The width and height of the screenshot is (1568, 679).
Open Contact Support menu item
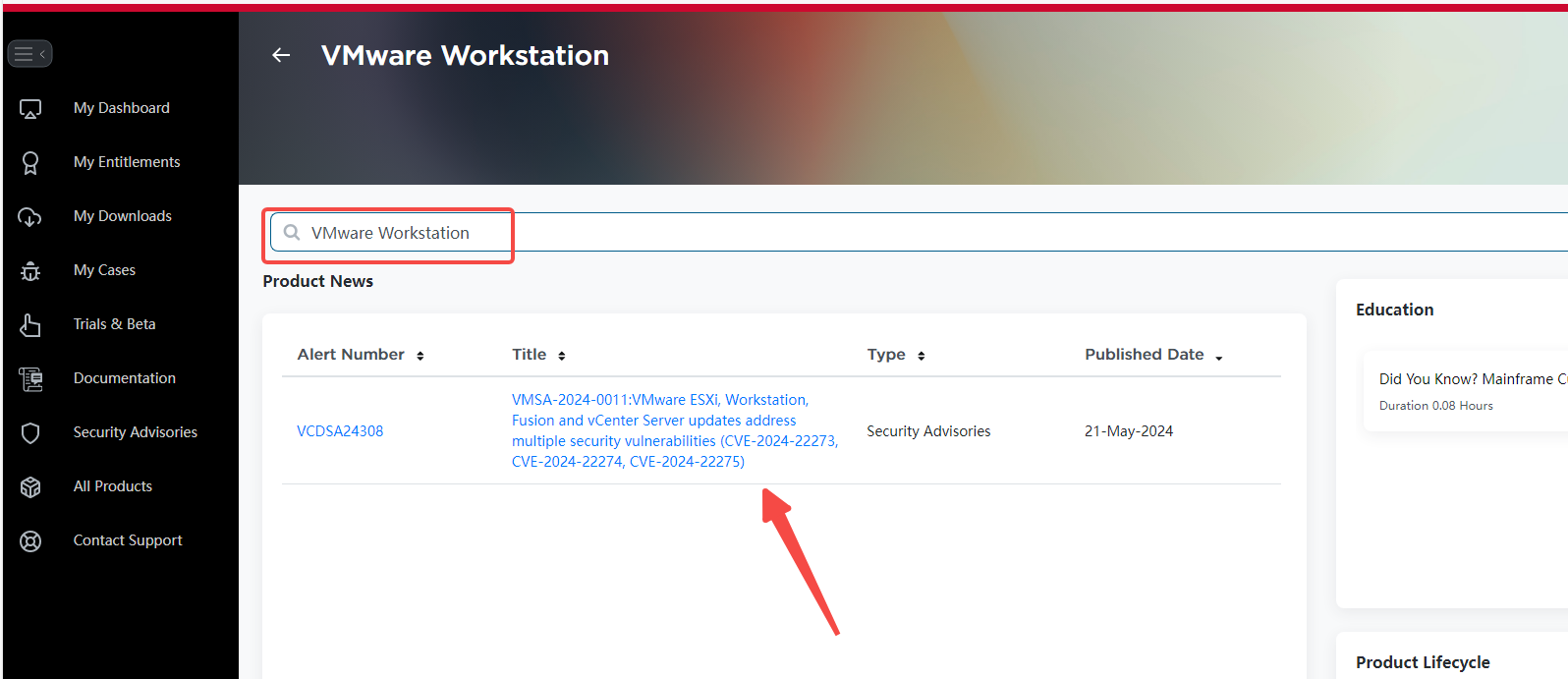128,540
